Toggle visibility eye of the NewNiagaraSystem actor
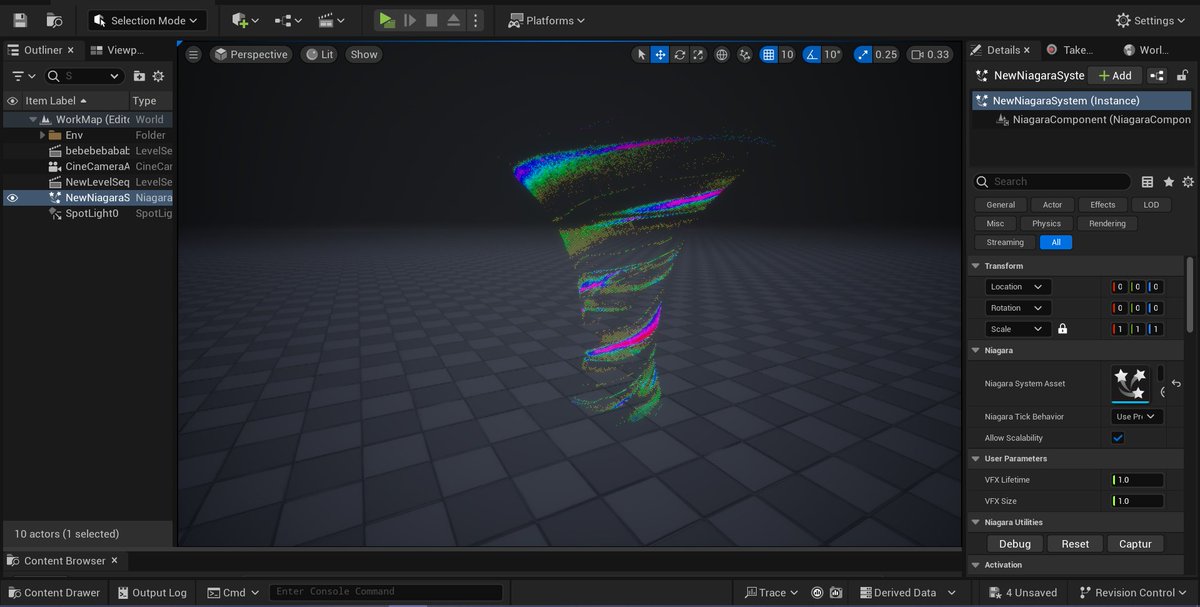This screenshot has width=1200, height=607. [x=12, y=198]
